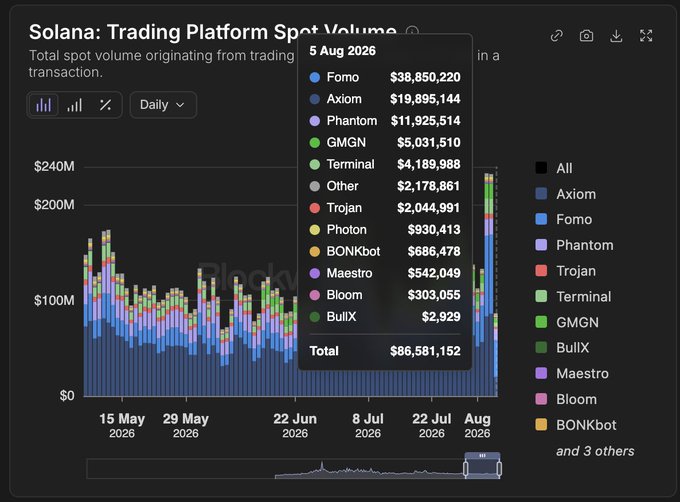Click the Axiom value $19,895,144 in tooltip
This screenshot has height=502, width=680.
425,99
